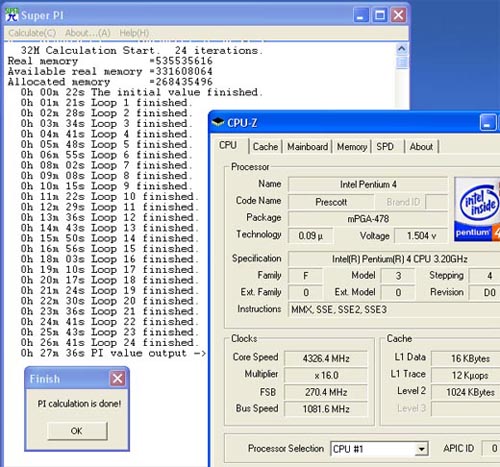
Task: Close the Finish dialog with X
Action: (117, 379)
